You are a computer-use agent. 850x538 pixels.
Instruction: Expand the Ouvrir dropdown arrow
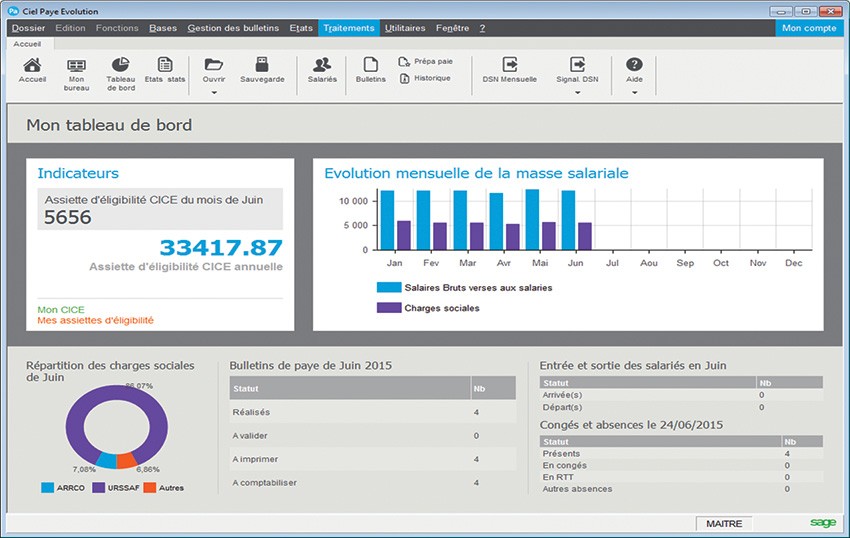click(x=214, y=93)
